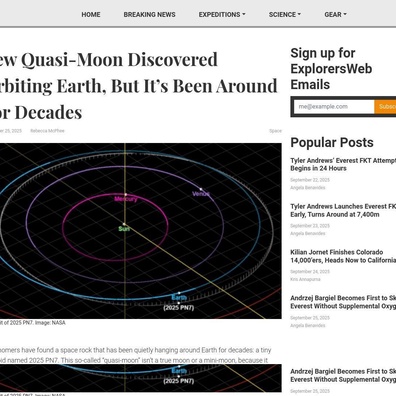Go to the HOME nav item
This screenshot has width=396, height=396.
91,15
